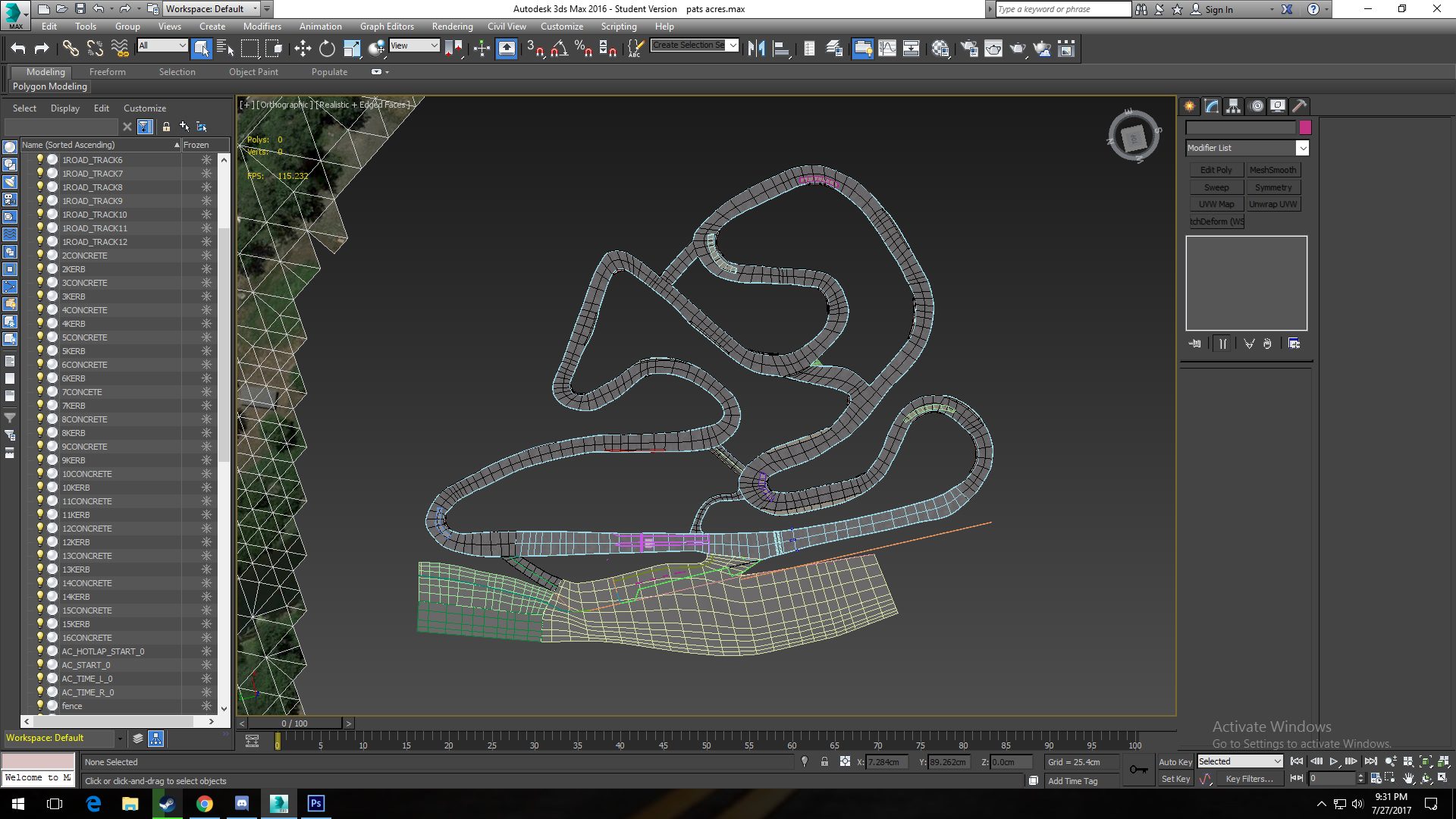
Task: Toggle the frozen state of 4KERB
Action: 206,324
